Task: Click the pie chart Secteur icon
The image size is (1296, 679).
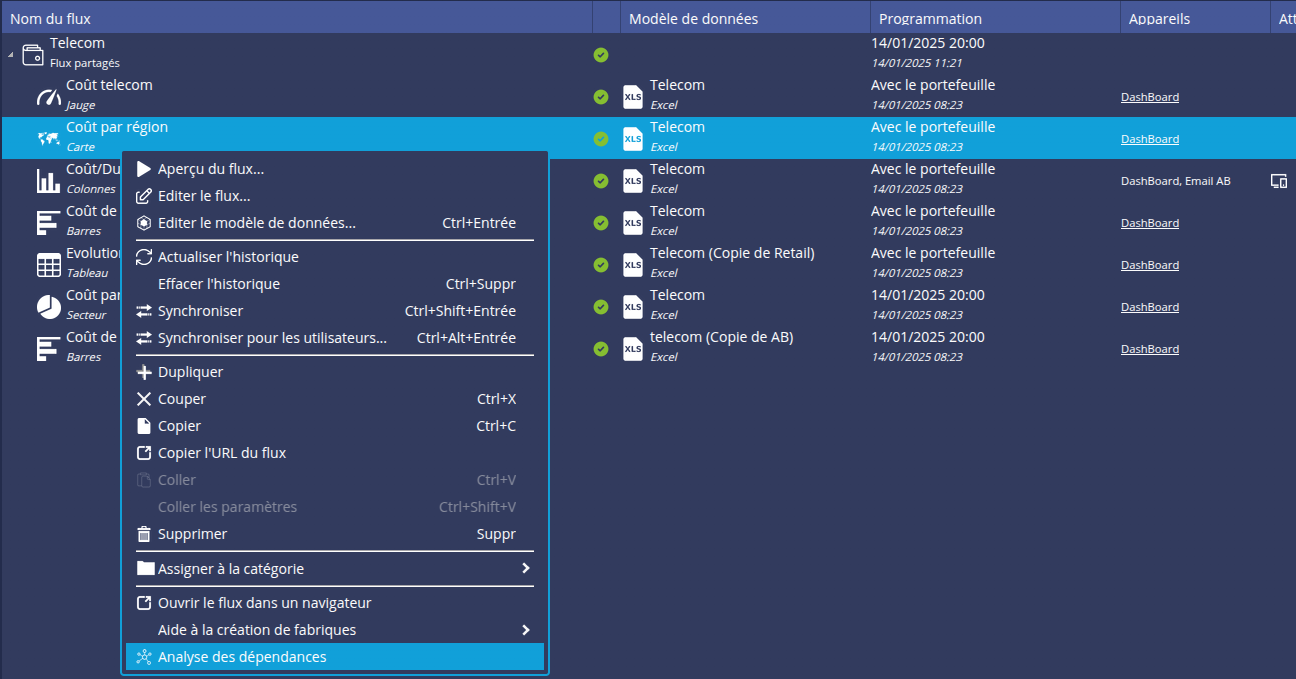Action: click(x=48, y=307)
